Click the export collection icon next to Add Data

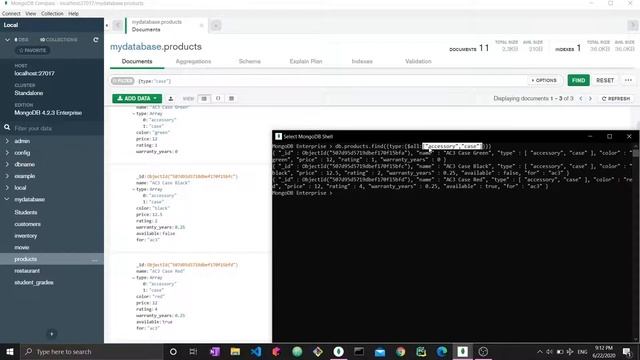(171, 98)
